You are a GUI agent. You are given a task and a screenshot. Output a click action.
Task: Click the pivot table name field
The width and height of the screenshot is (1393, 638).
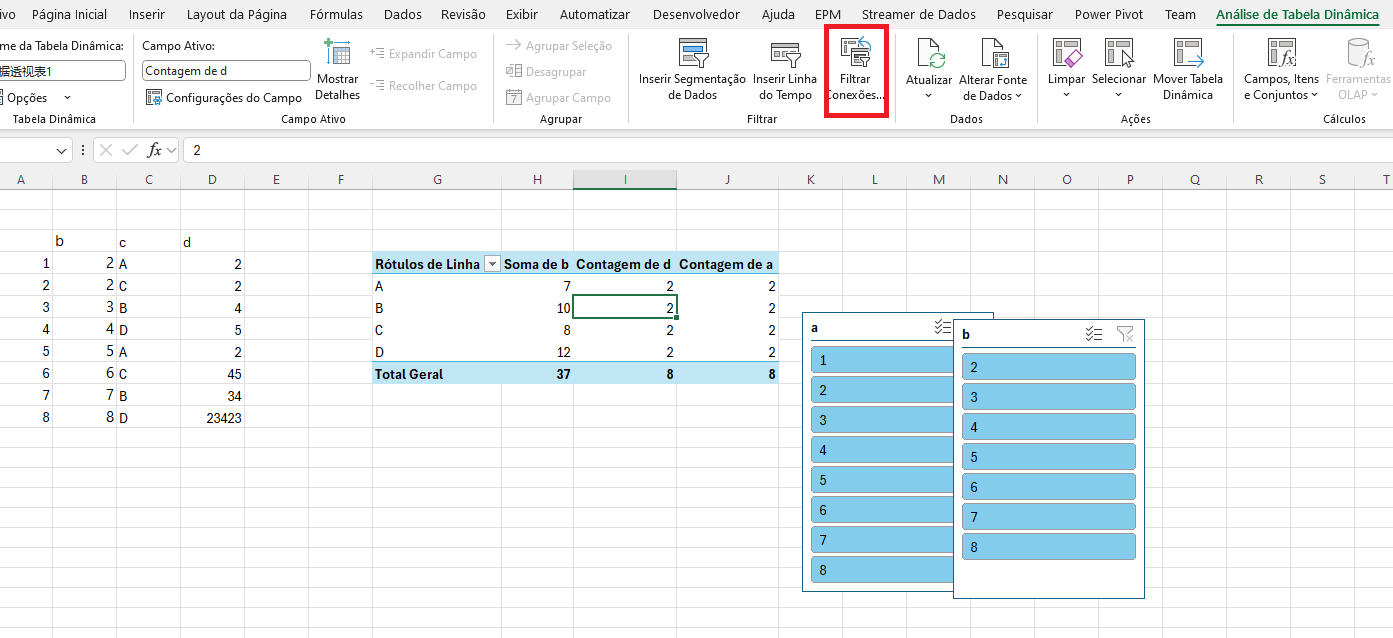tap(62, 71)
